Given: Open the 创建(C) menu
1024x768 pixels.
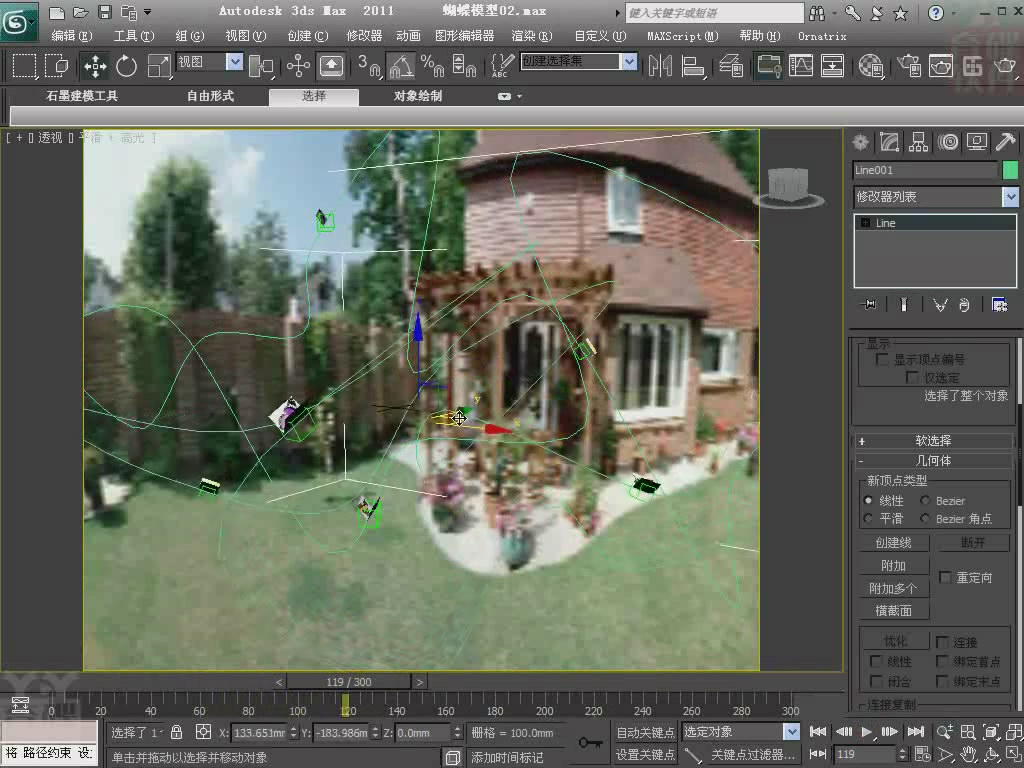Looking at the screenshot, I should click(308, 36).
